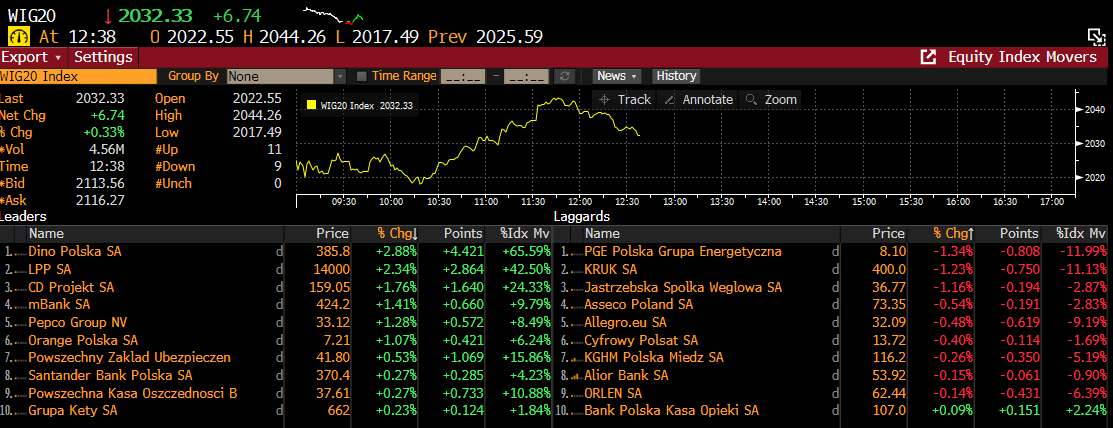Open the Settings menu

click(104, 57)
